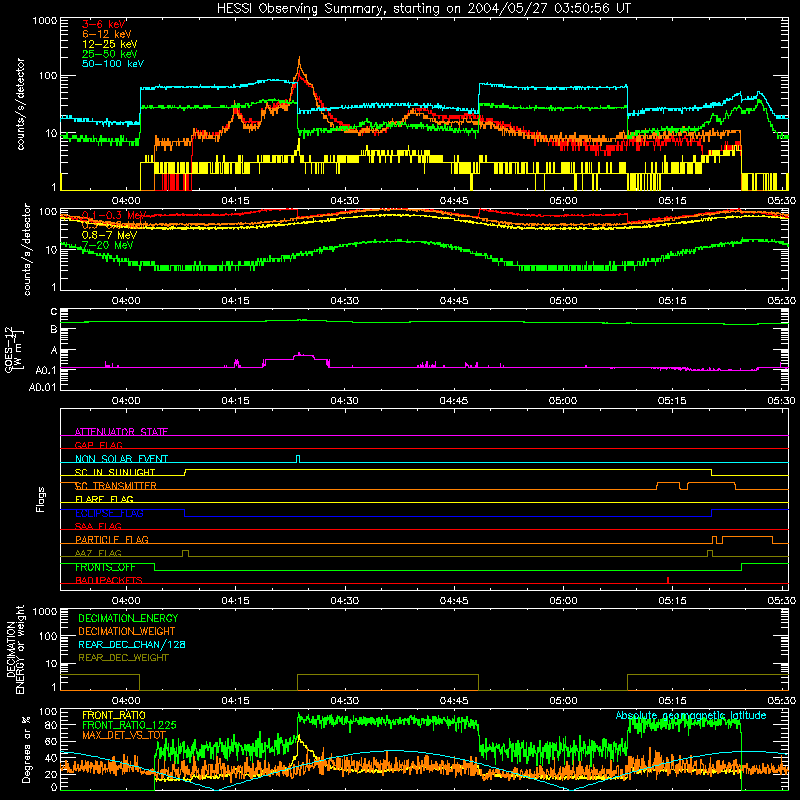Click the C class tick label on the GOES axis
The height and width of the screenshot is (800, 800).
(54, 312)
